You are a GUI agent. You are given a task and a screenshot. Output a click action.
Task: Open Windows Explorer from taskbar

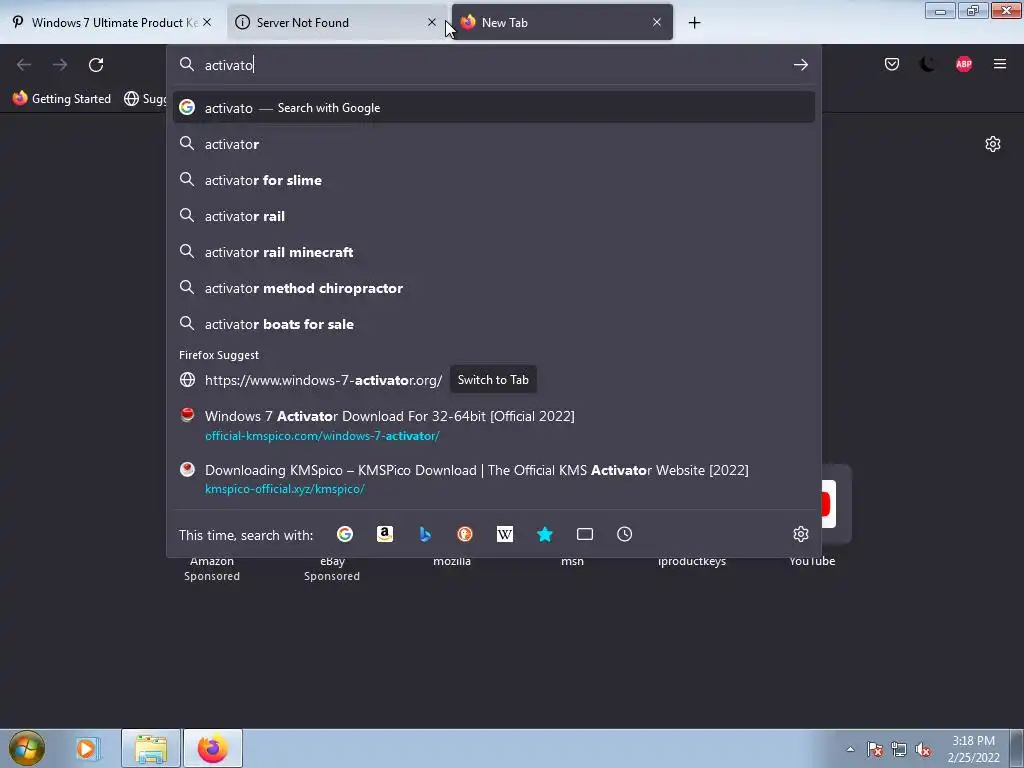(x=151, y=748)
